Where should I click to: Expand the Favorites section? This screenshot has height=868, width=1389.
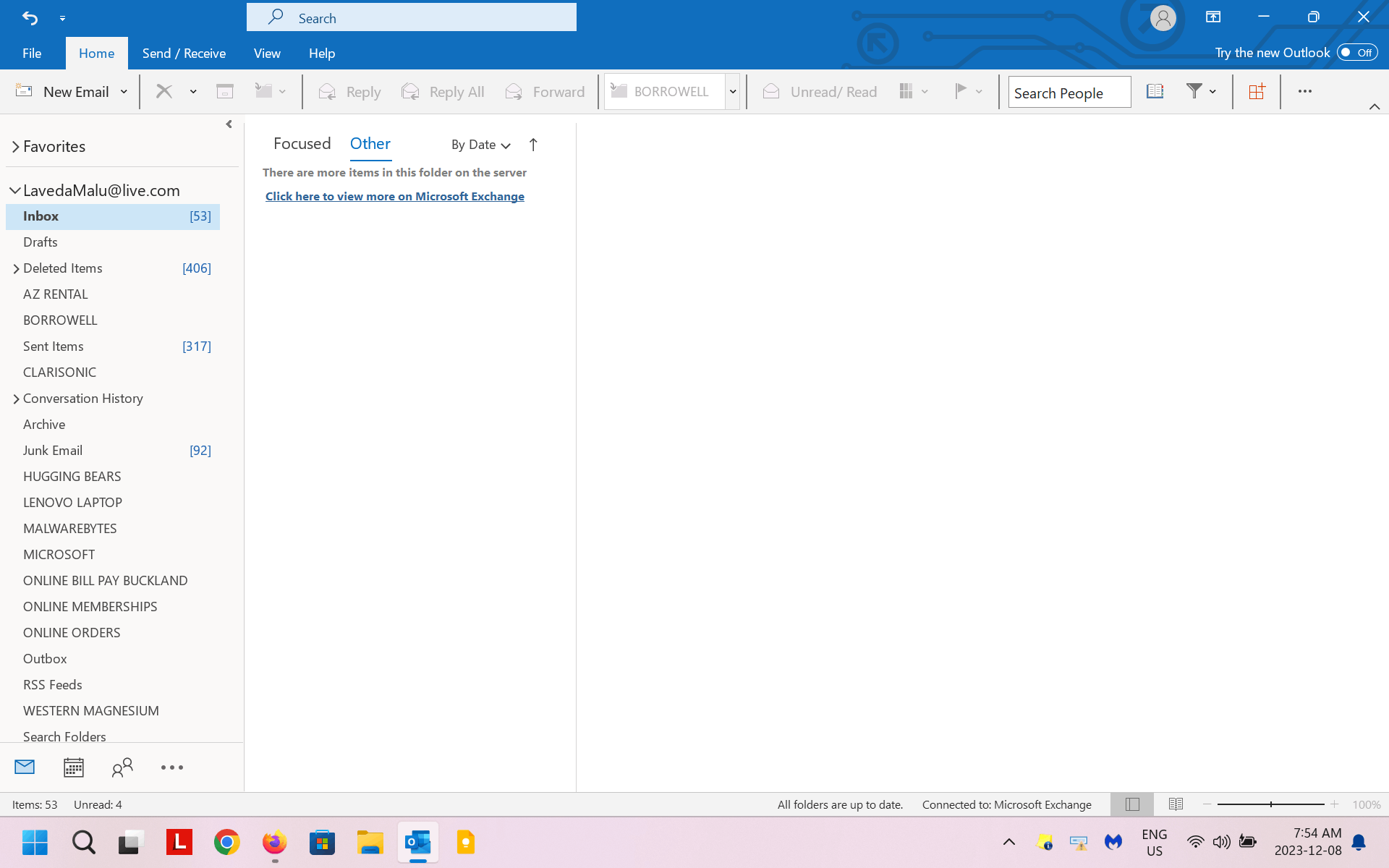pos(15,147)
